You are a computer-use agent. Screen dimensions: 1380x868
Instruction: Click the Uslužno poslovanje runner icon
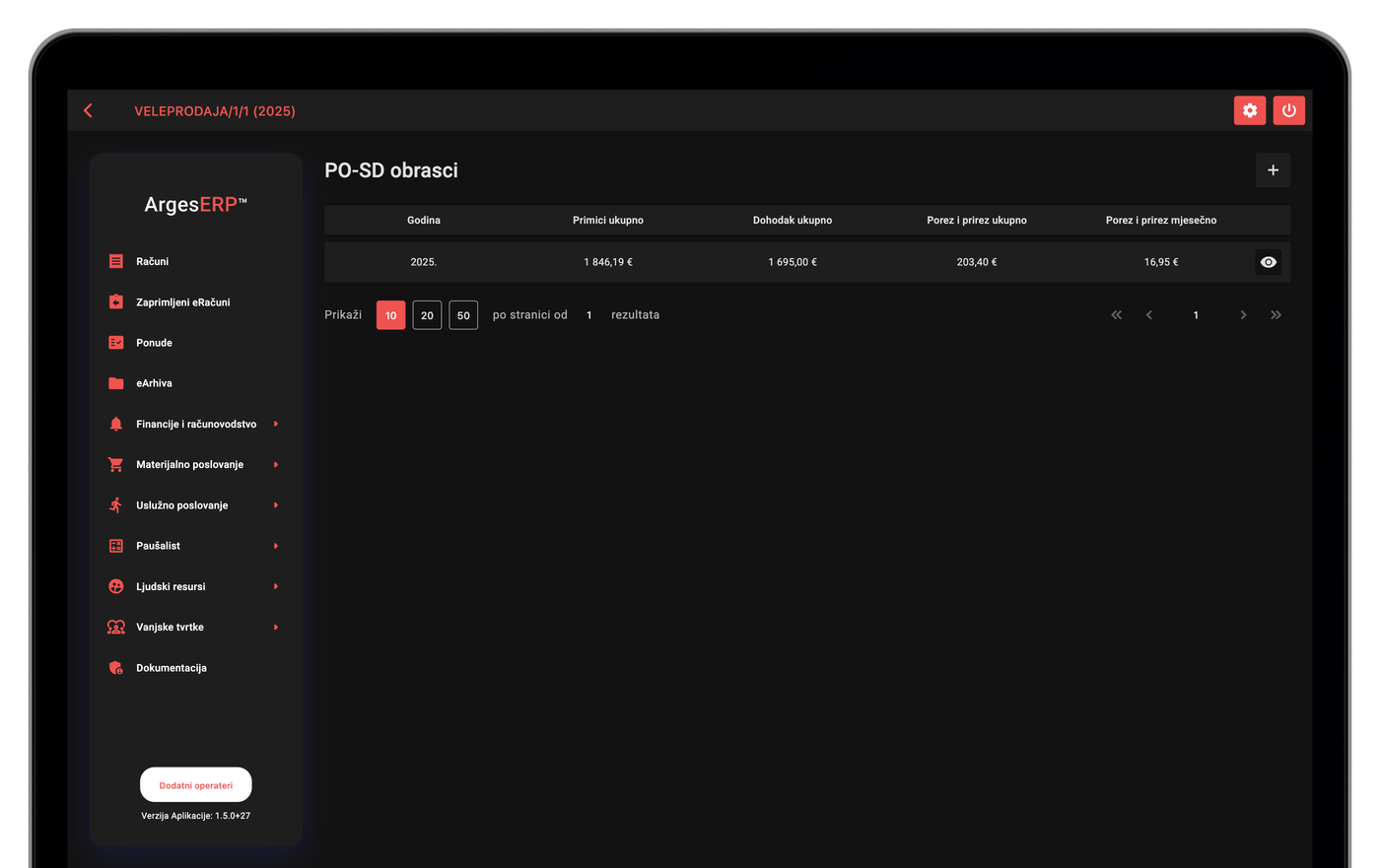click(116, 505)
